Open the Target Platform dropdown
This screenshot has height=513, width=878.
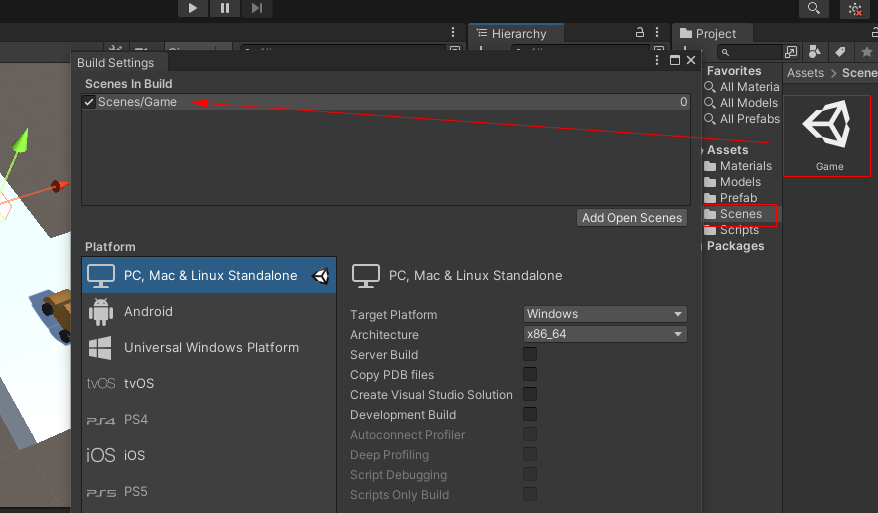coord(605,314)
